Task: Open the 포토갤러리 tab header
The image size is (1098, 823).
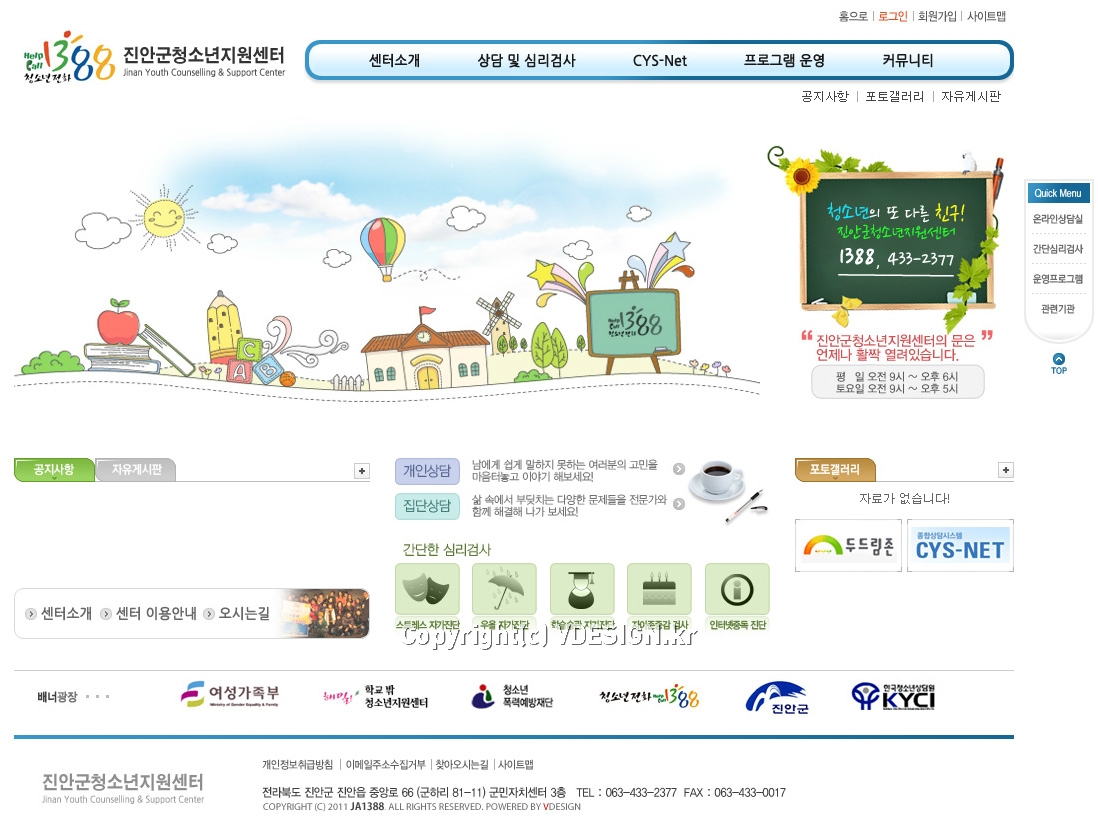Action: pos(835,469)
